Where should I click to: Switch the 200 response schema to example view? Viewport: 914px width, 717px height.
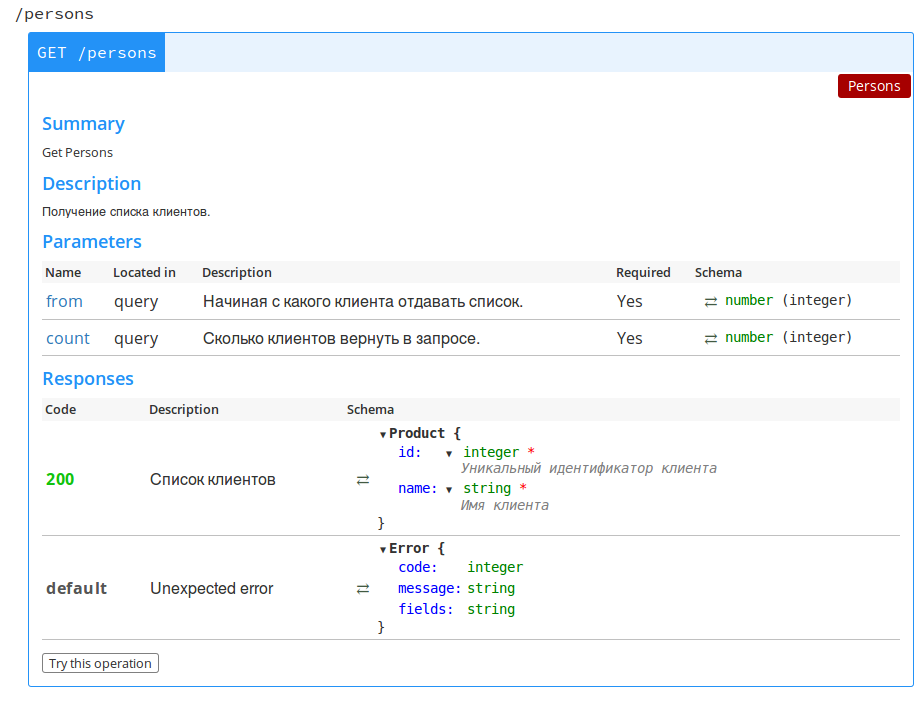tap(362, 479)
